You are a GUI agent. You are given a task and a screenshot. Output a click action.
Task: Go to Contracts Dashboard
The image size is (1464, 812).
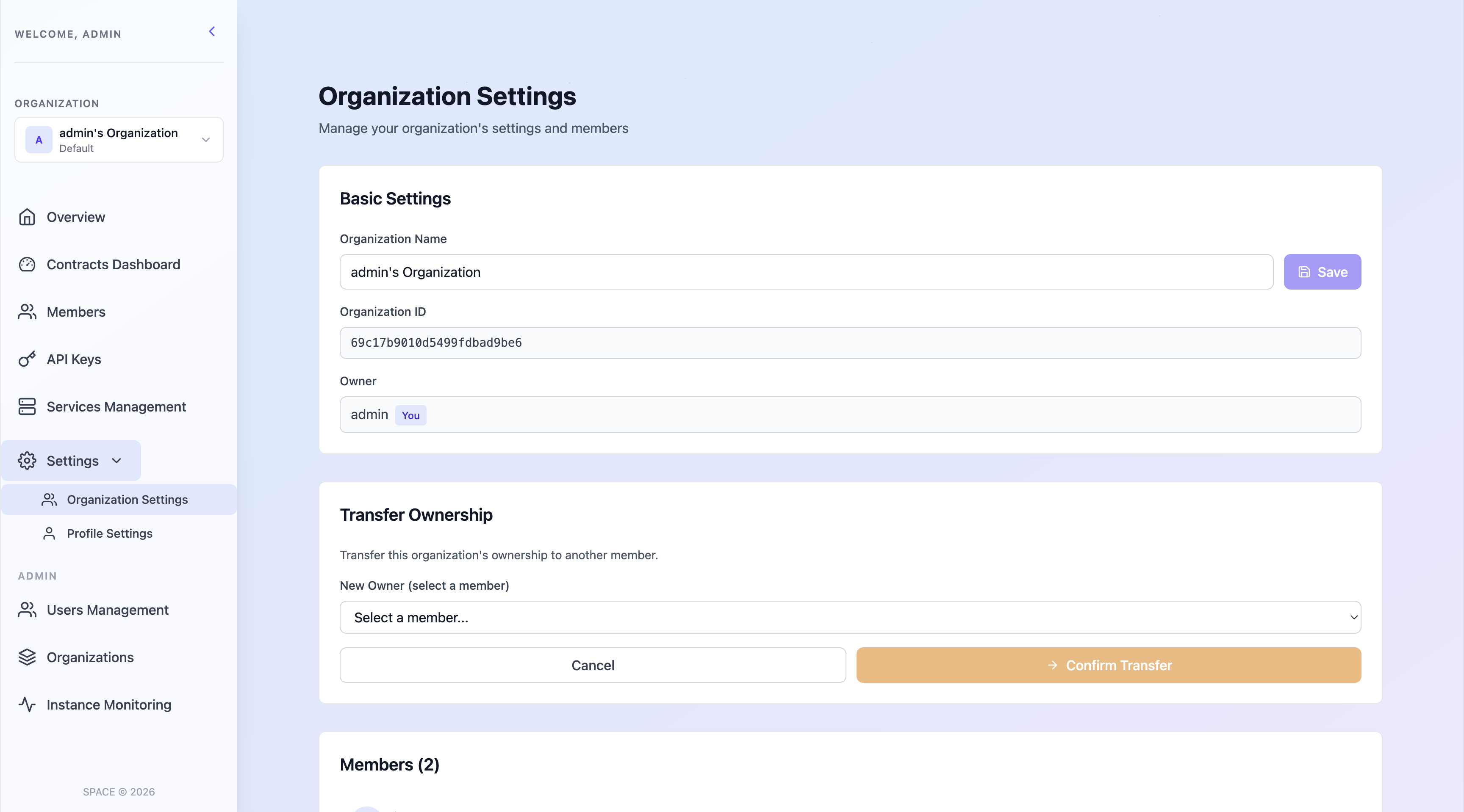[113, 265]
